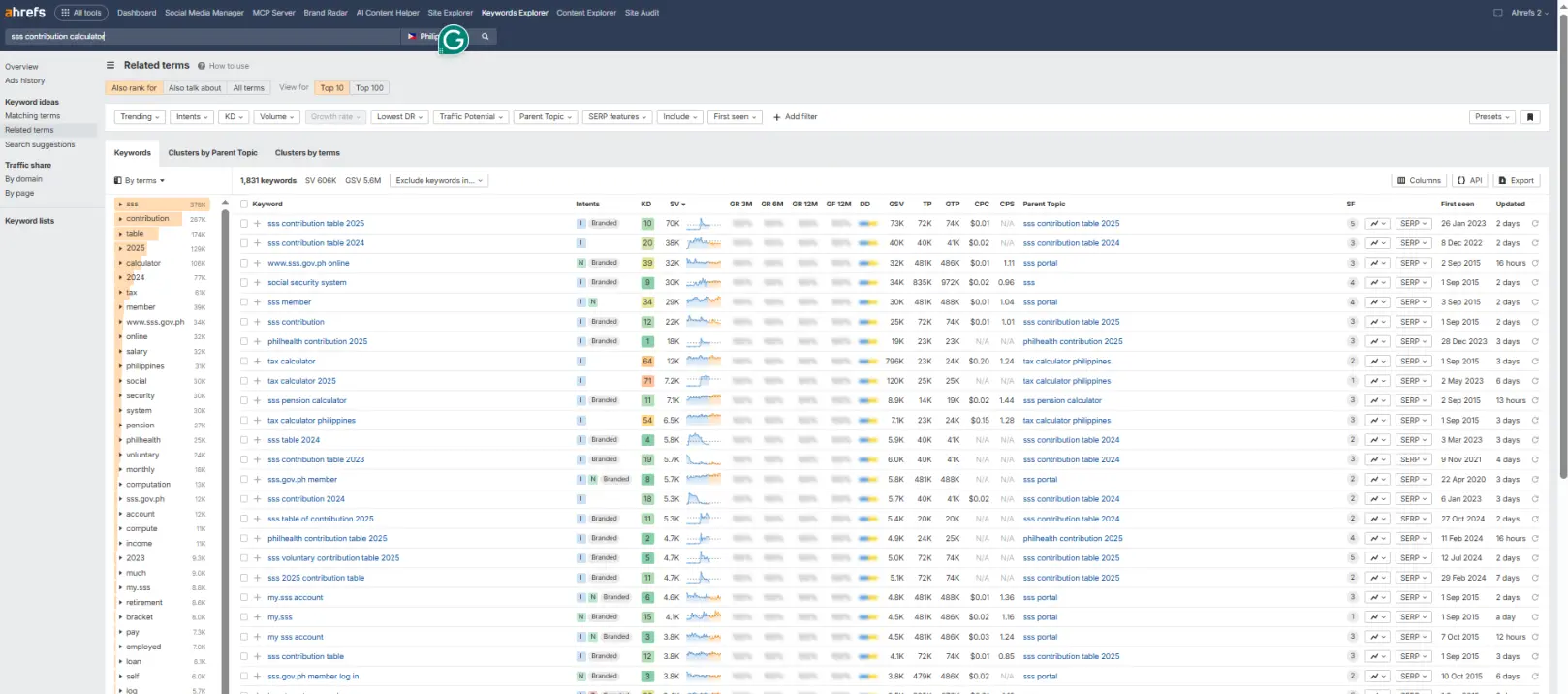Click the page vertical scrollbar
The height and width of the screenshot is (694, 1568).
tap(1562, 247)
